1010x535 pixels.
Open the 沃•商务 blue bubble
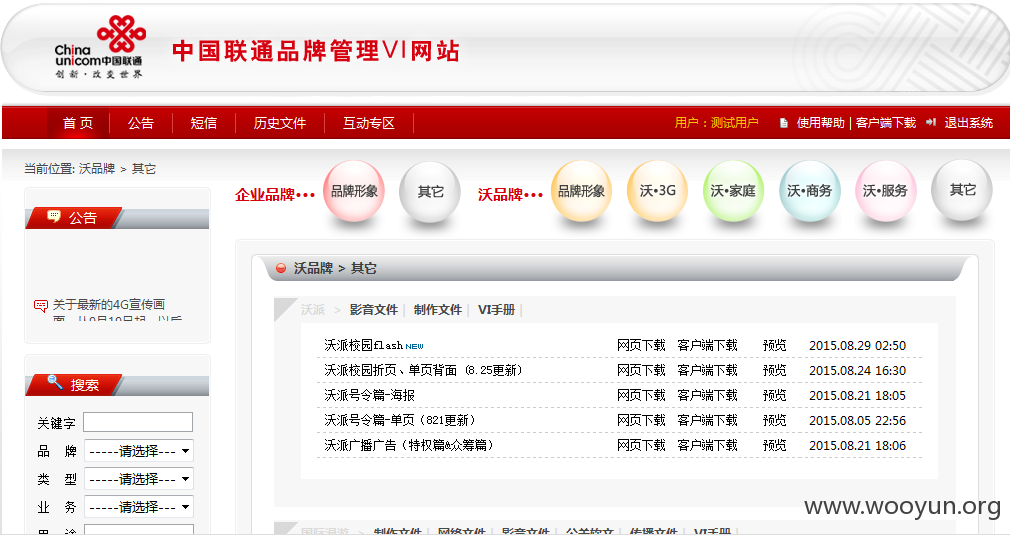810,191
